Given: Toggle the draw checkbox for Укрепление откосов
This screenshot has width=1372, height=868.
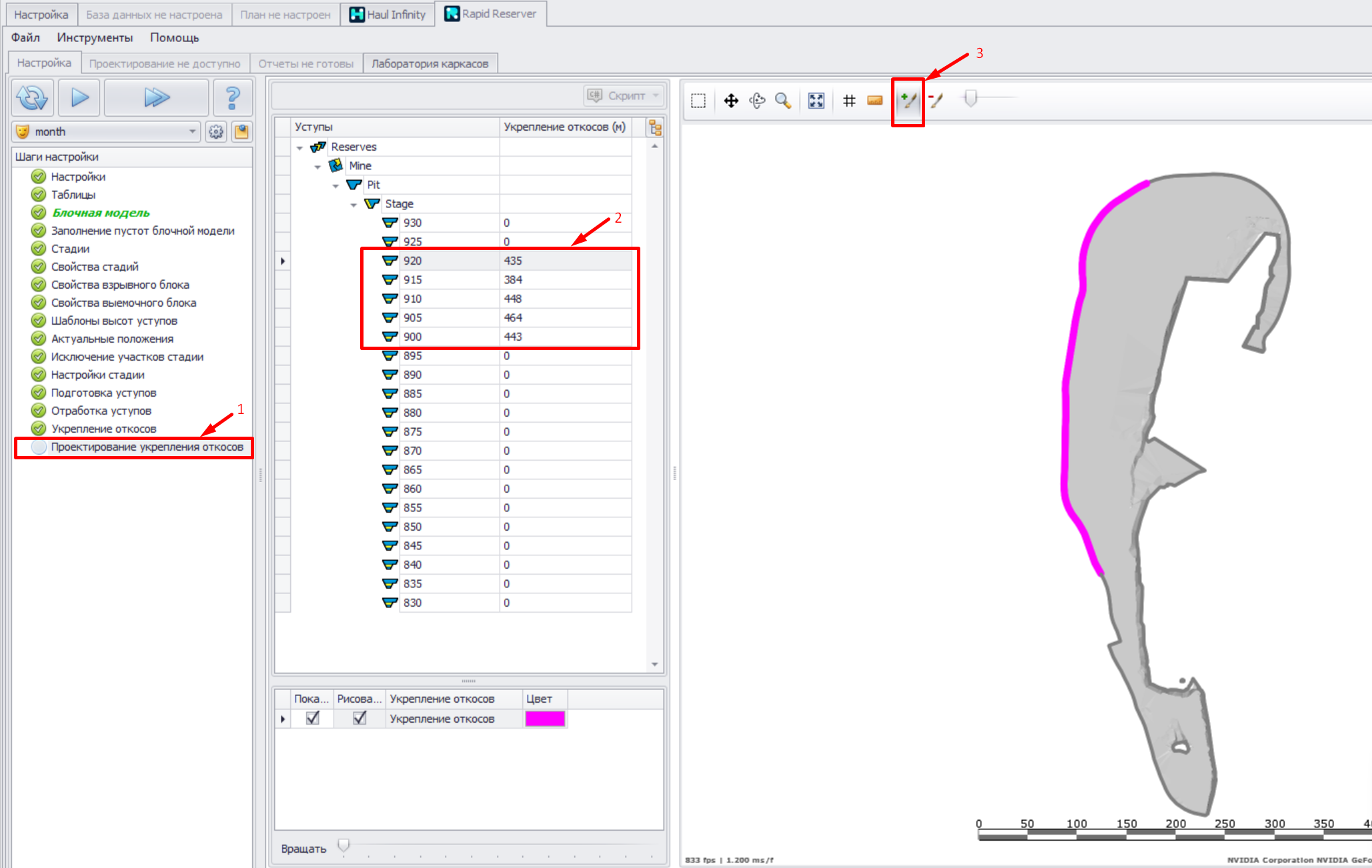Looking at the screenshot, I should click(360, 718).
